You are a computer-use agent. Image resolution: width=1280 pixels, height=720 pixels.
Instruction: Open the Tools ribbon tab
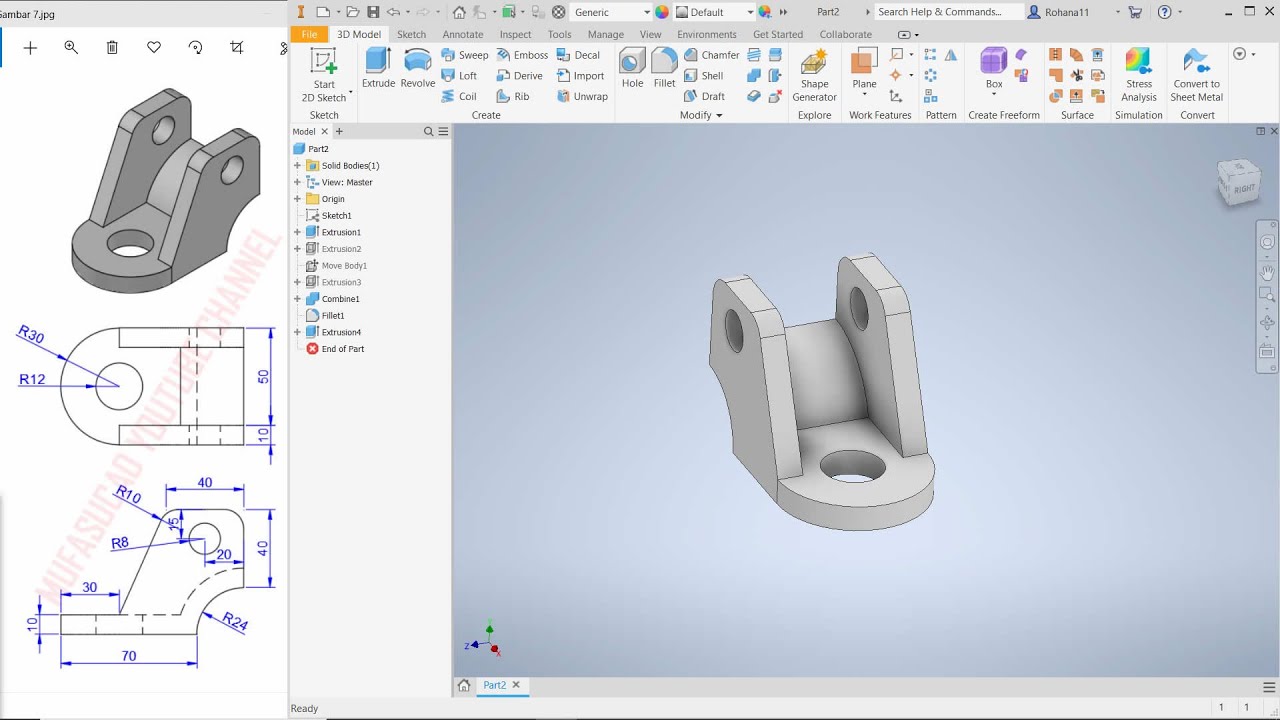click(x=560, y=34)
